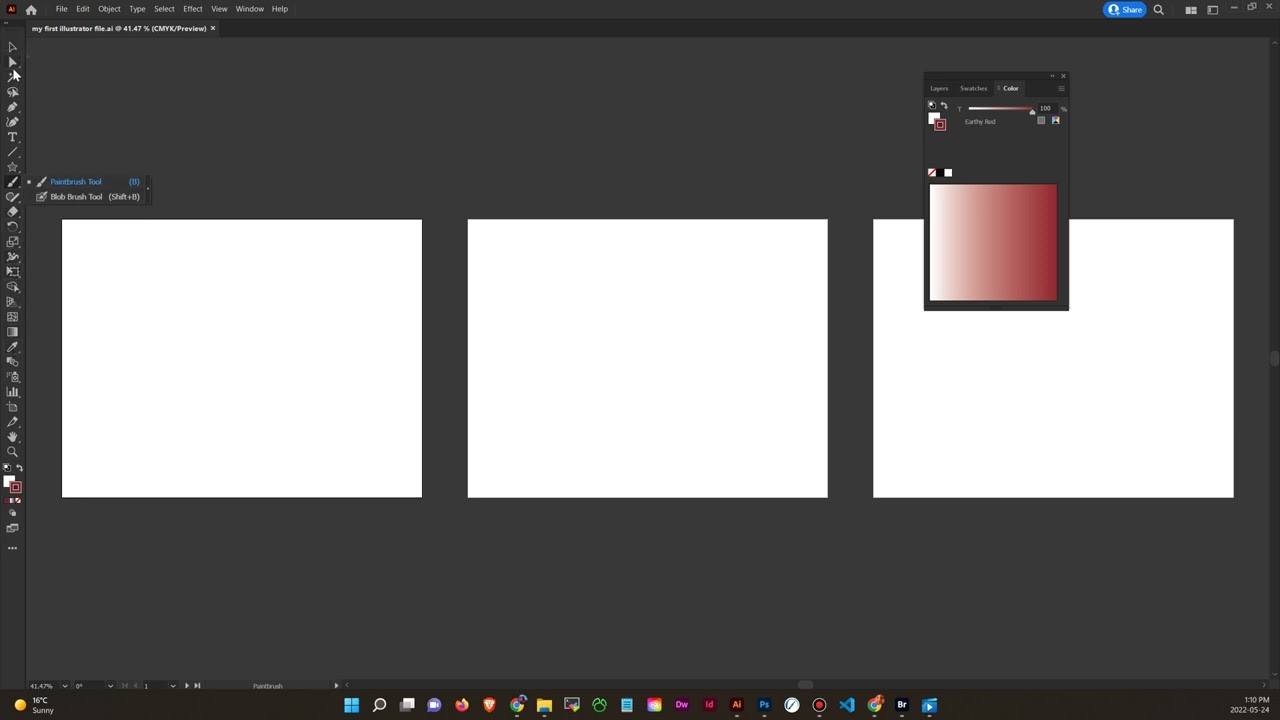Select the Mesh tool
The image size is (1280, 720).
click(x=12, y=317)
